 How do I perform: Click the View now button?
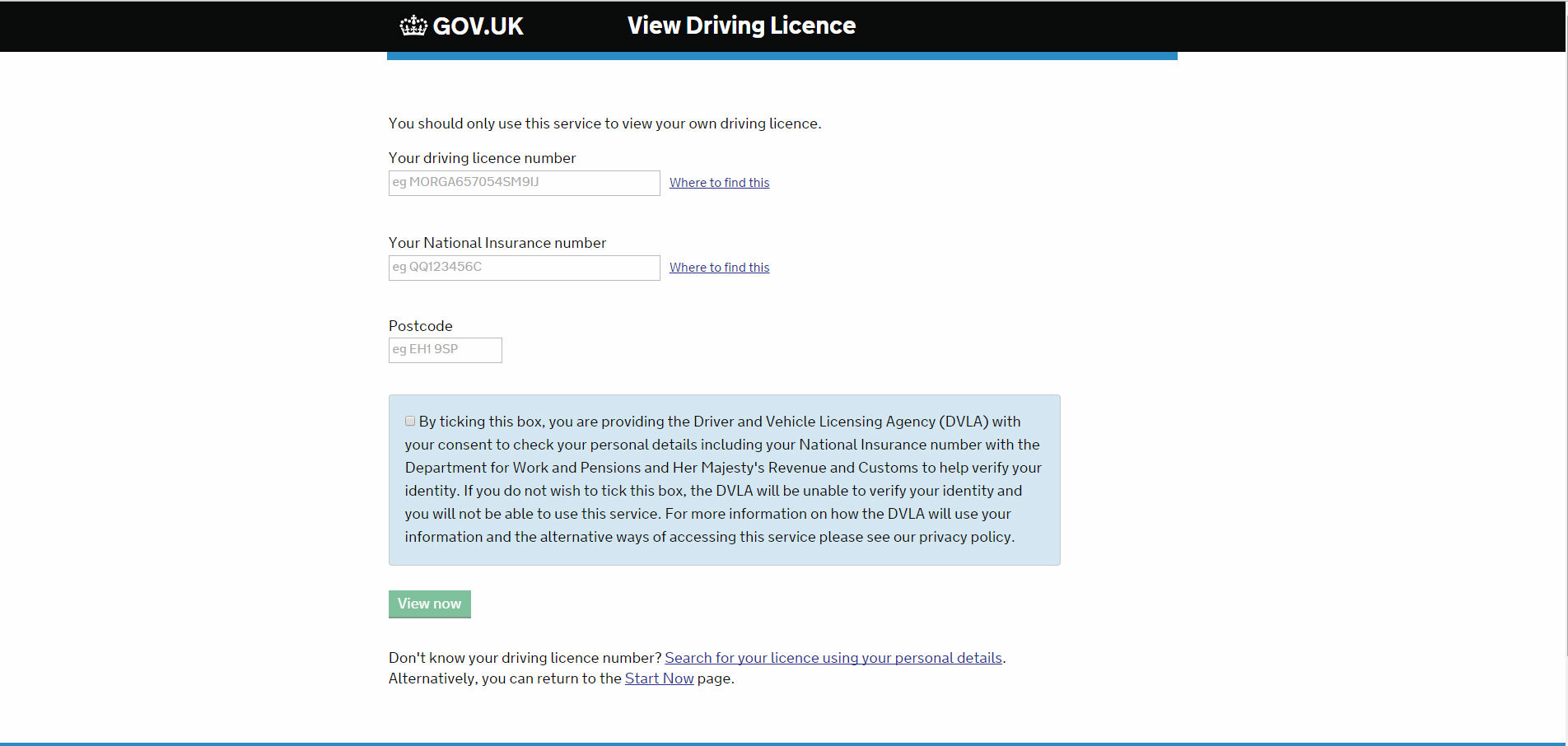[x=430, y=604]
